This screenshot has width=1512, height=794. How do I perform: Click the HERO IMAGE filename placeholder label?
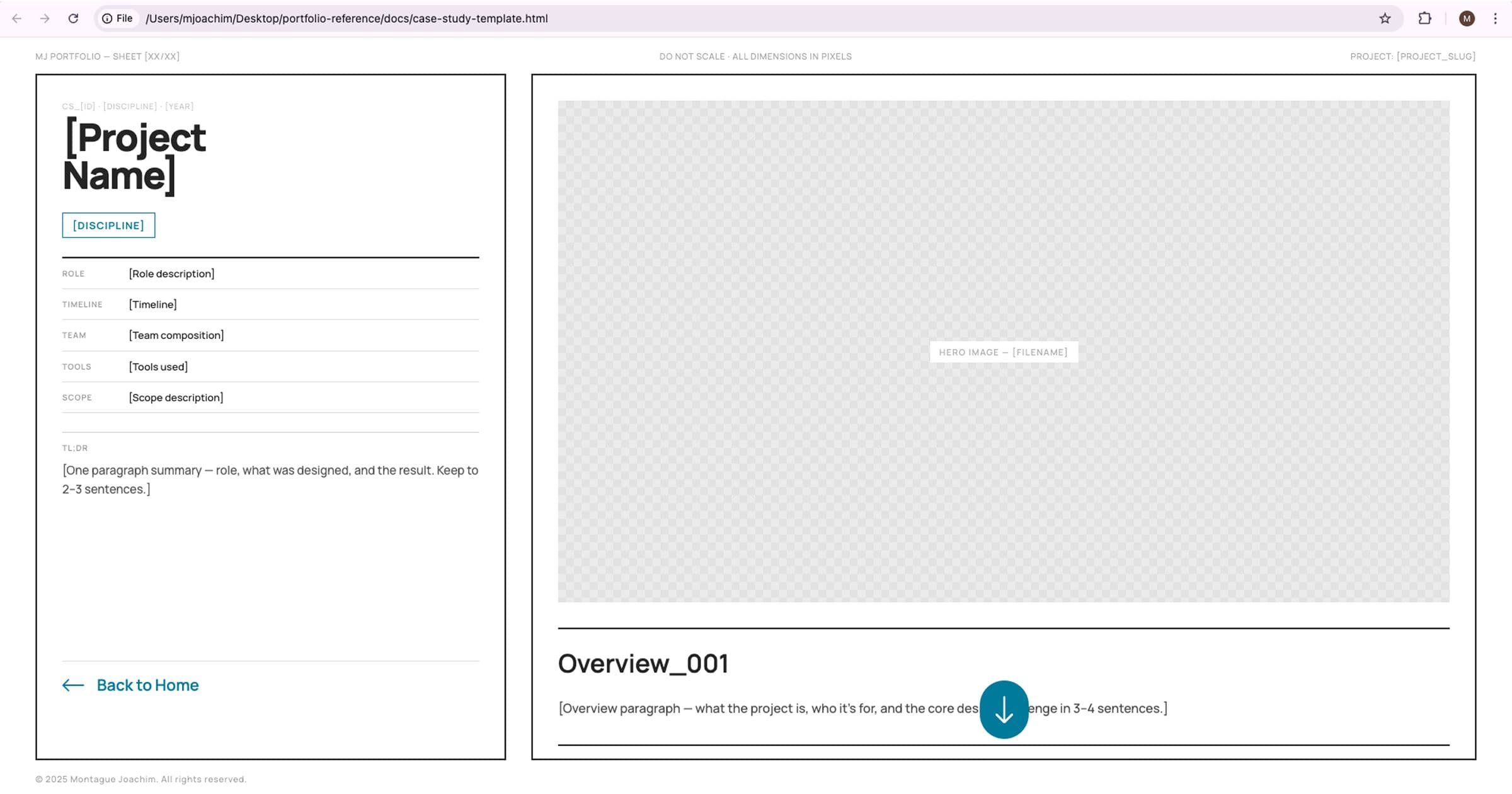pyautogui.click(x=1003, y=352)
